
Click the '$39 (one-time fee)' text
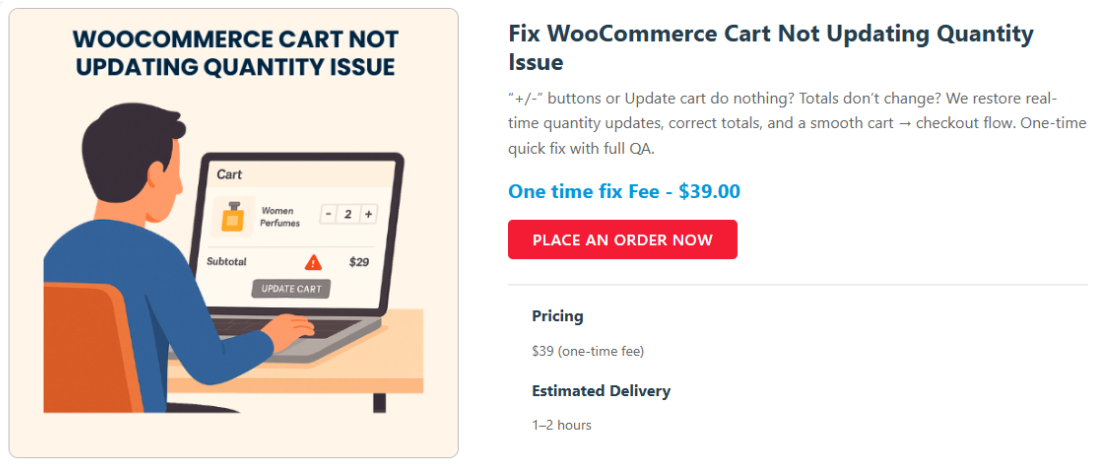click(588, 351)
